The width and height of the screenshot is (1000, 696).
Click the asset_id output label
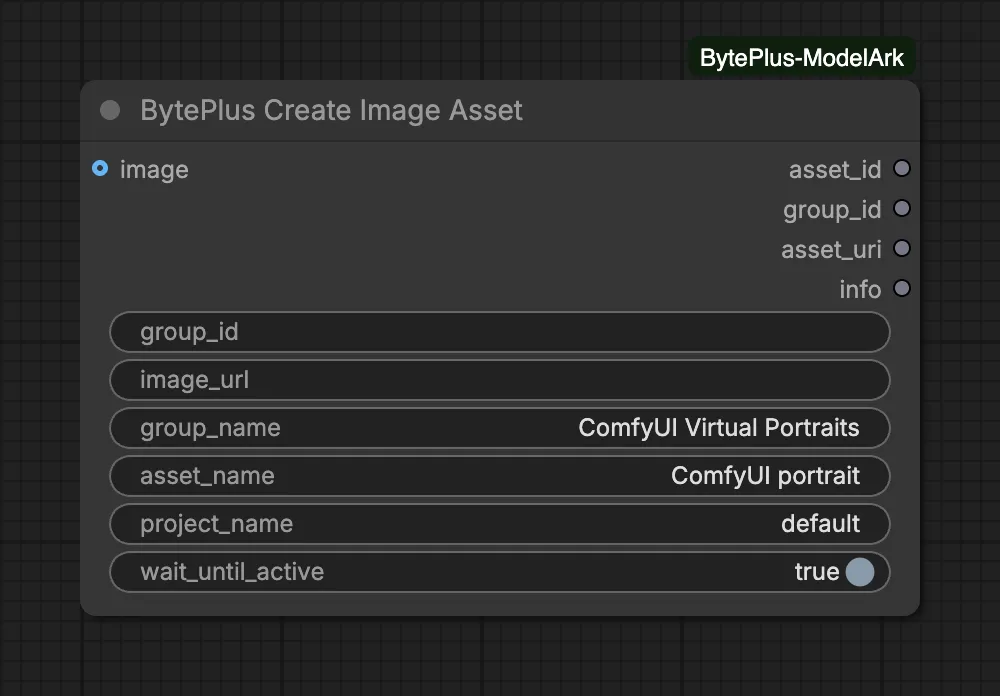pyautogui.click(x=835, y=170)
